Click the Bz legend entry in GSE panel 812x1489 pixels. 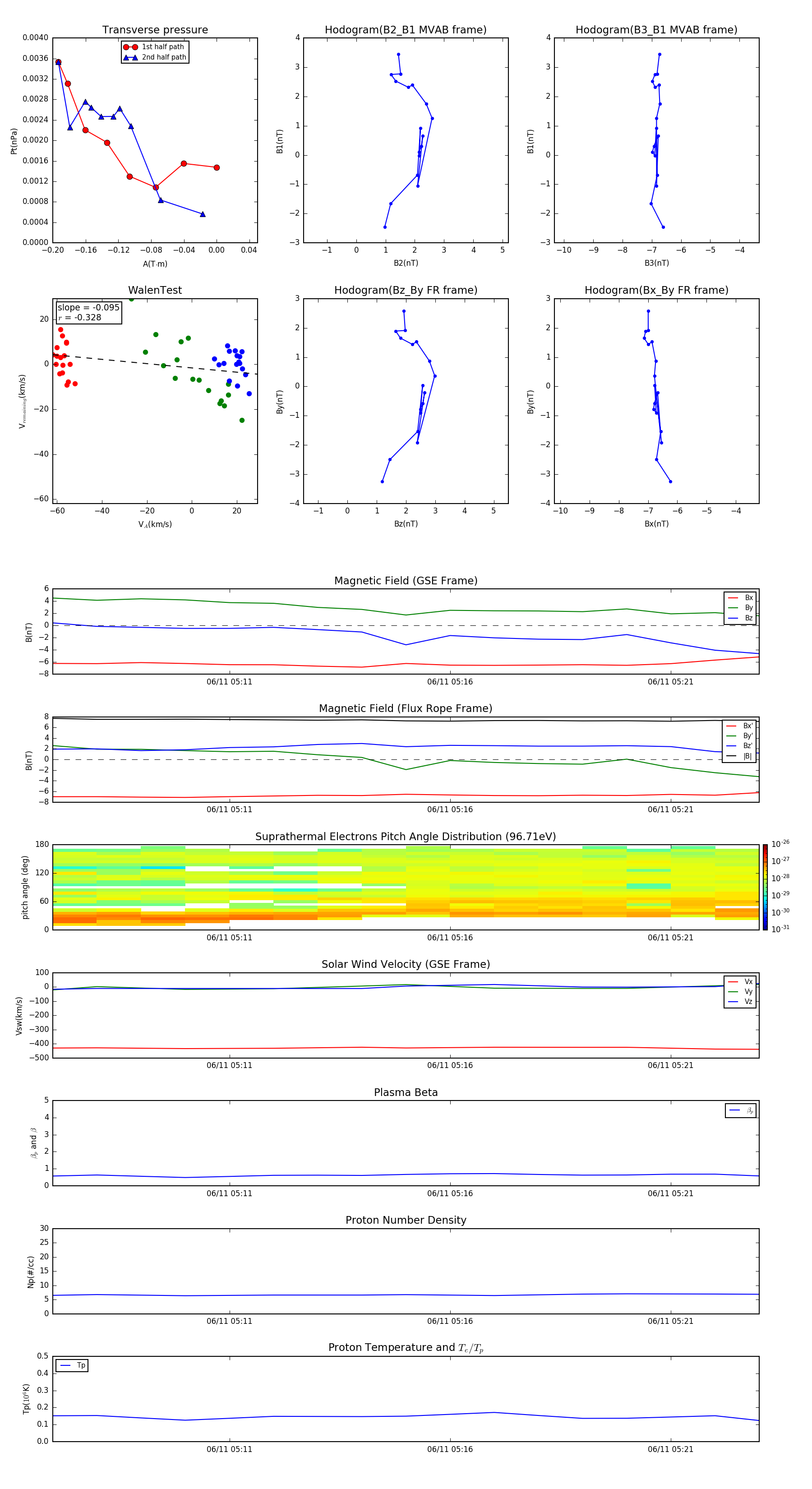click(740, 618)
